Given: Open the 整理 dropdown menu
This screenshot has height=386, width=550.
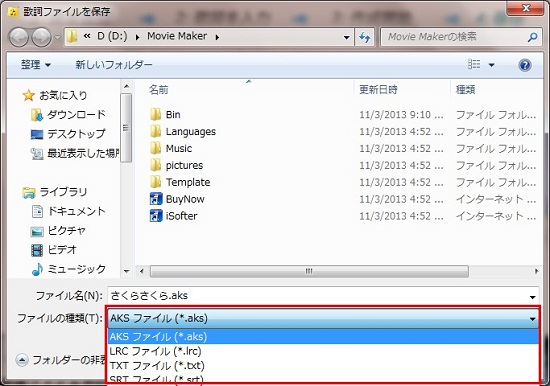Looking at the screenshot, I should tap(36, 65).
